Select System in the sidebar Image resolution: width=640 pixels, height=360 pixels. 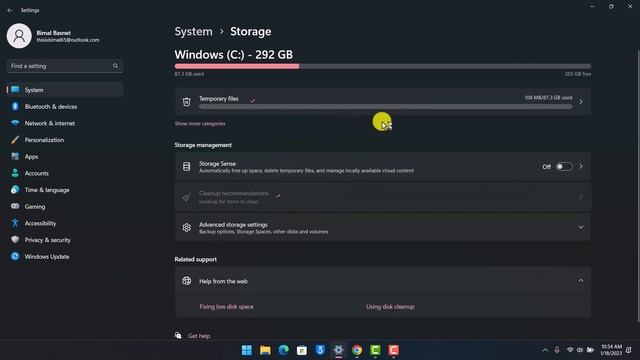coord(64,90)
